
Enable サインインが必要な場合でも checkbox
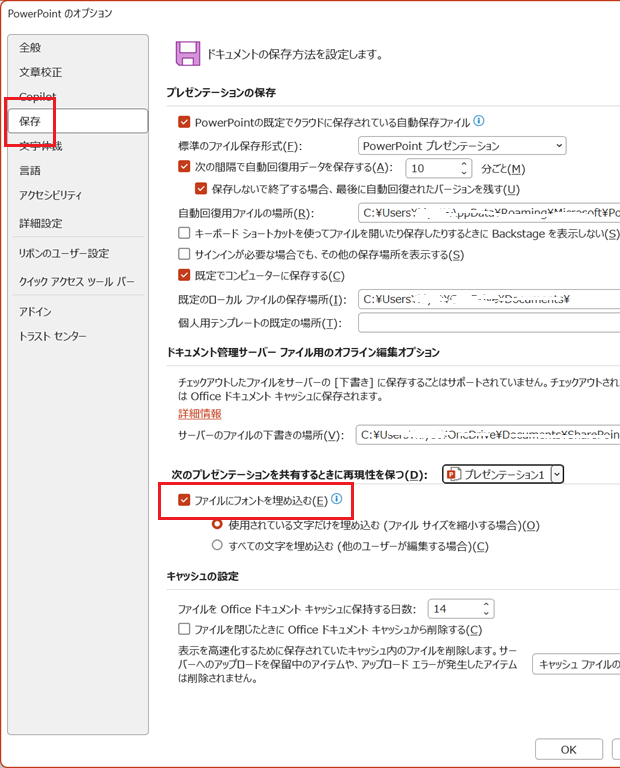pos(183,254)
